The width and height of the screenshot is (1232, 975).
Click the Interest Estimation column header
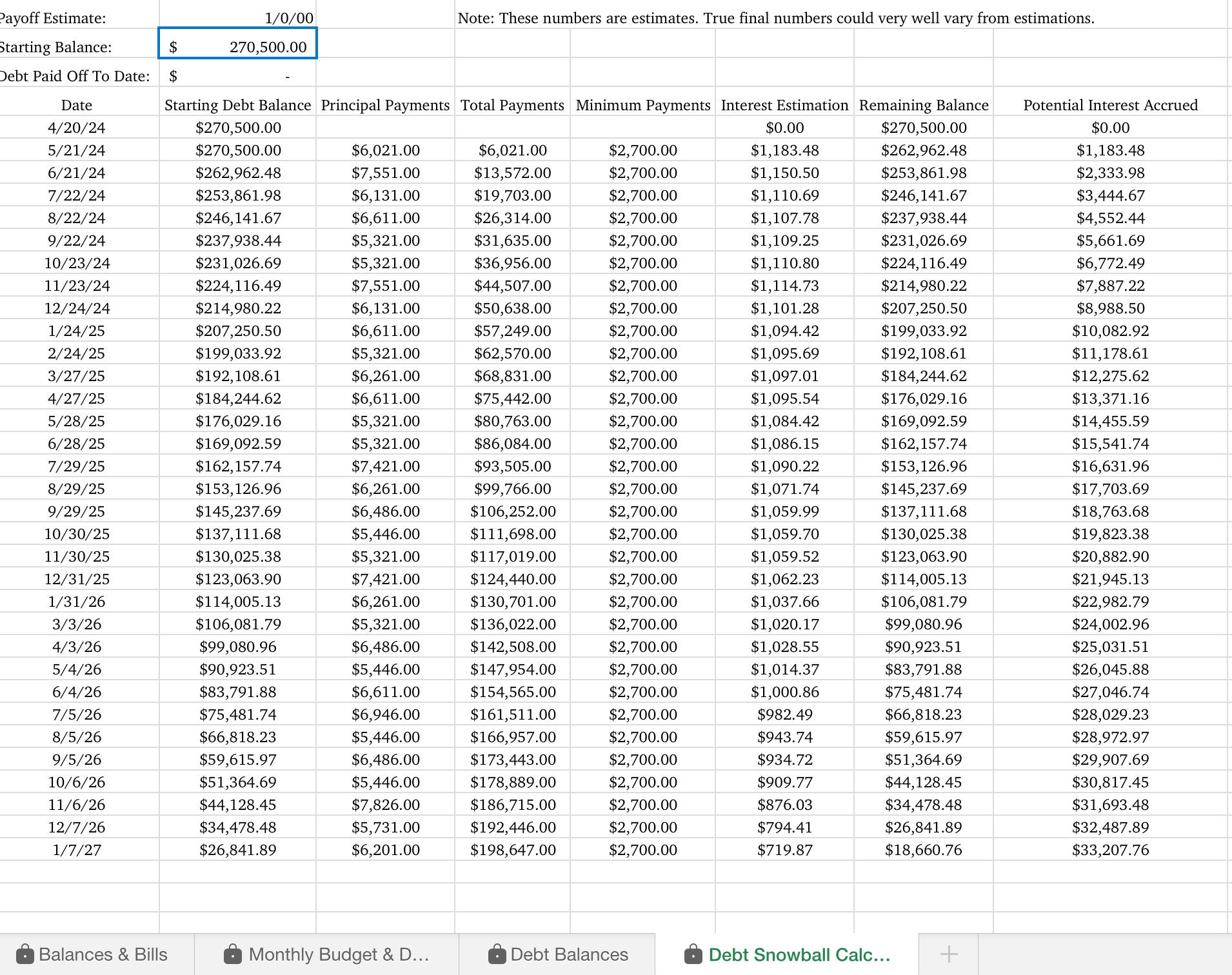(x=784, y=104)
